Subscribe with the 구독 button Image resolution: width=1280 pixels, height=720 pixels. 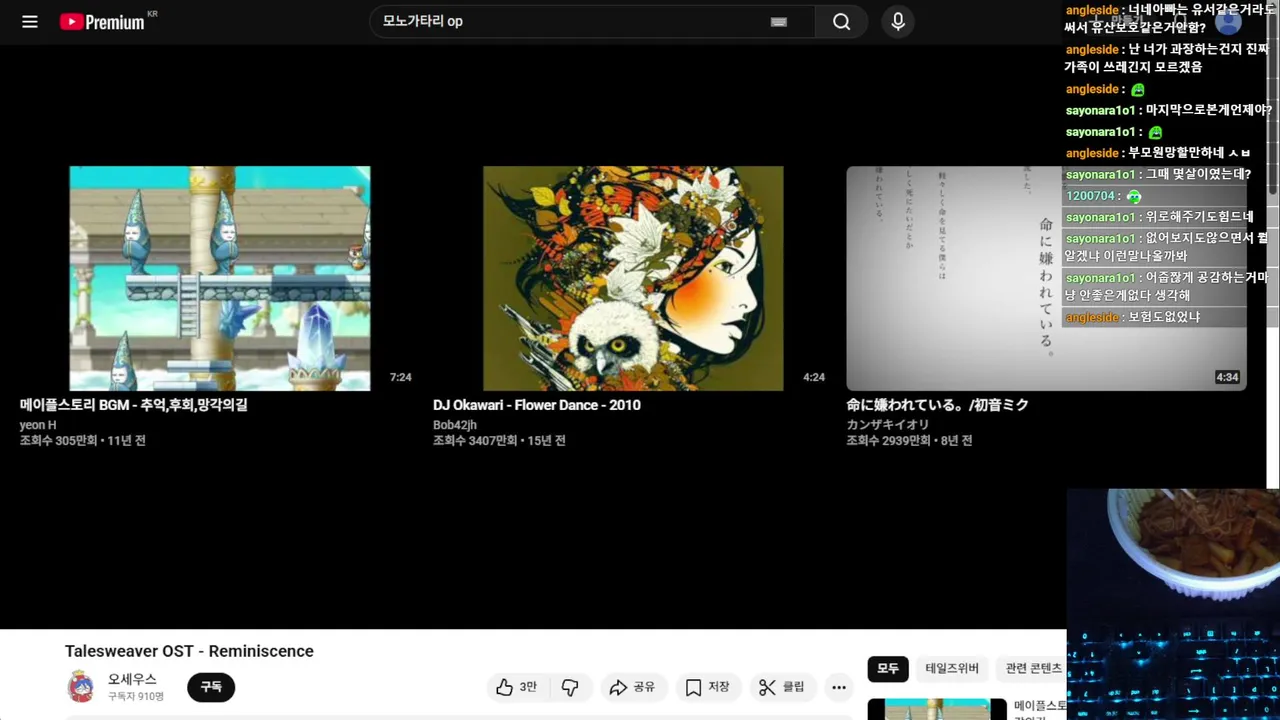coord(211,687)
